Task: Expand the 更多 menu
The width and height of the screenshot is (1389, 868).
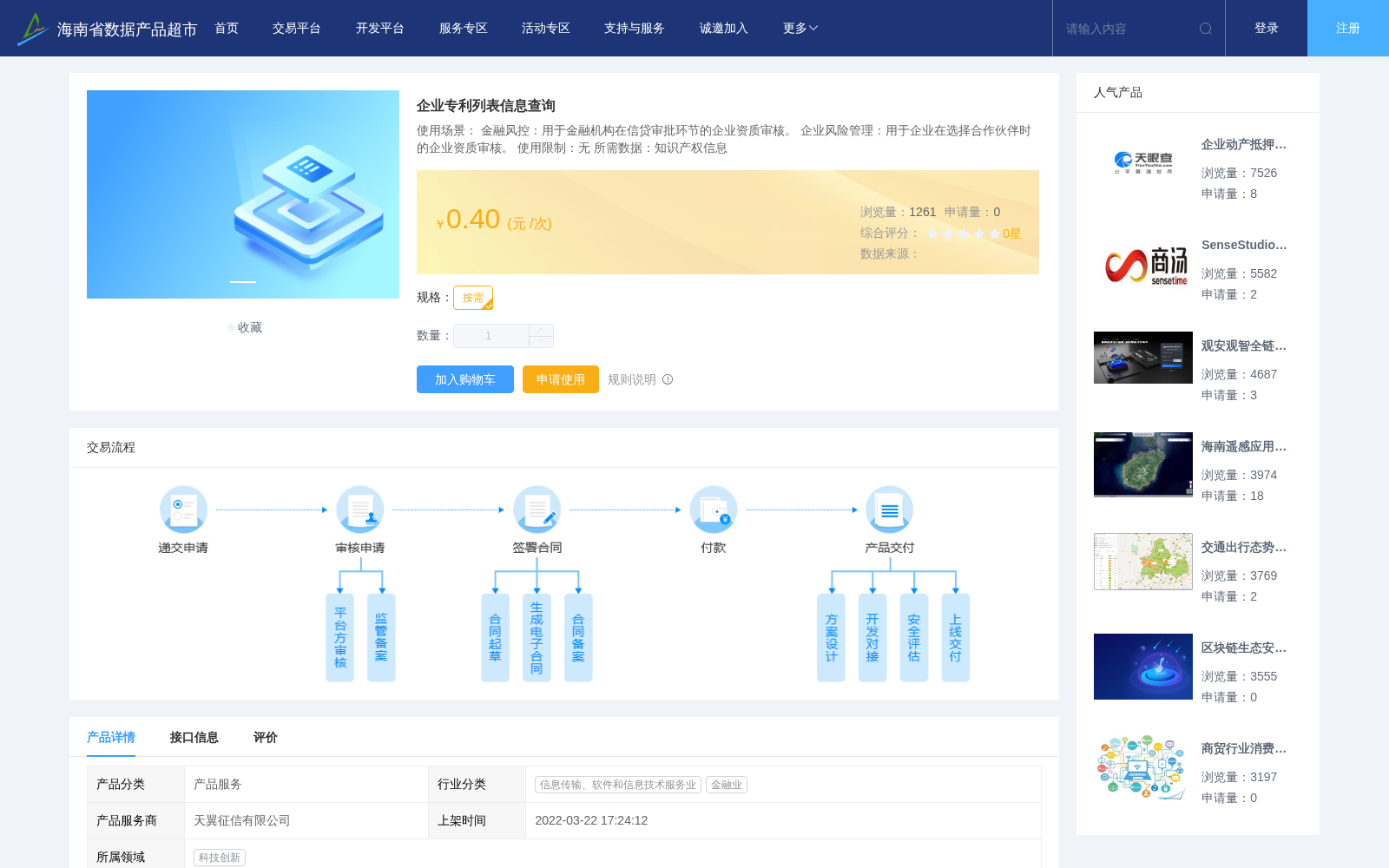Action: pos(800,29)
